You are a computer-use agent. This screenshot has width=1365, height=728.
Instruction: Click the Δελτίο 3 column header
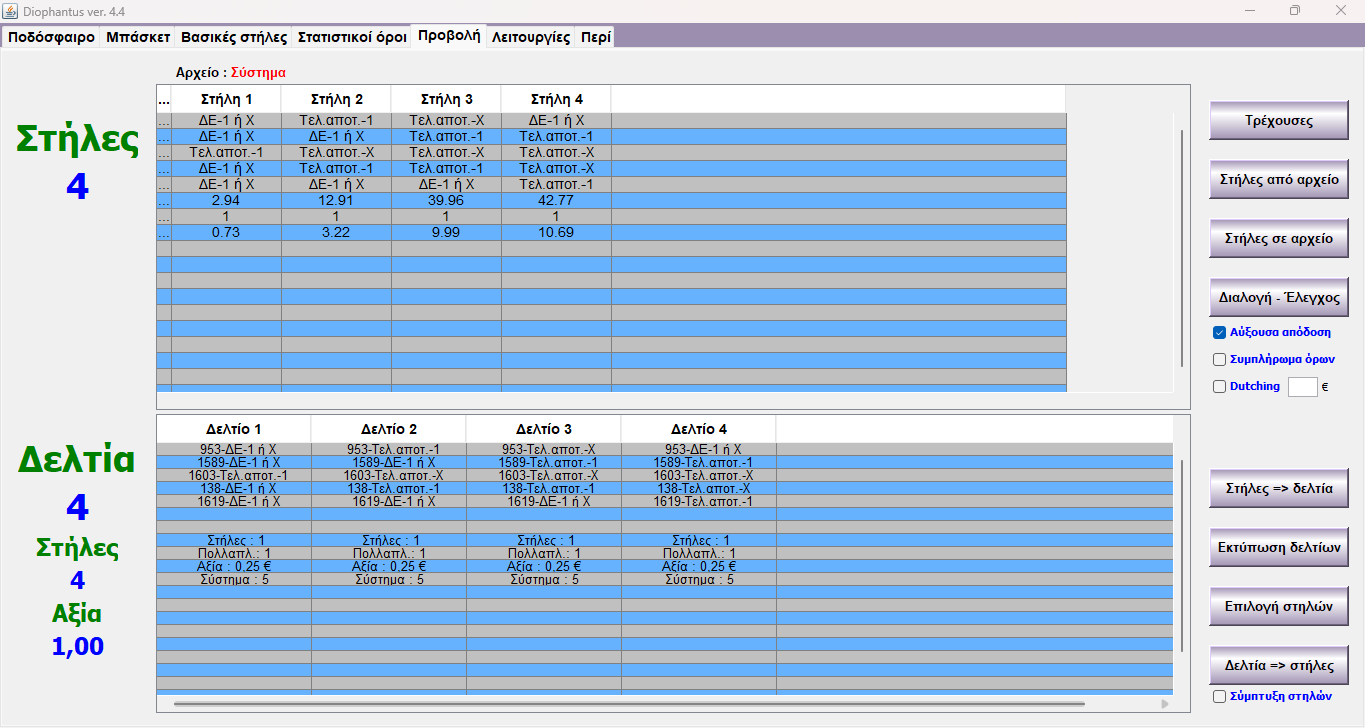click(544, 429)
